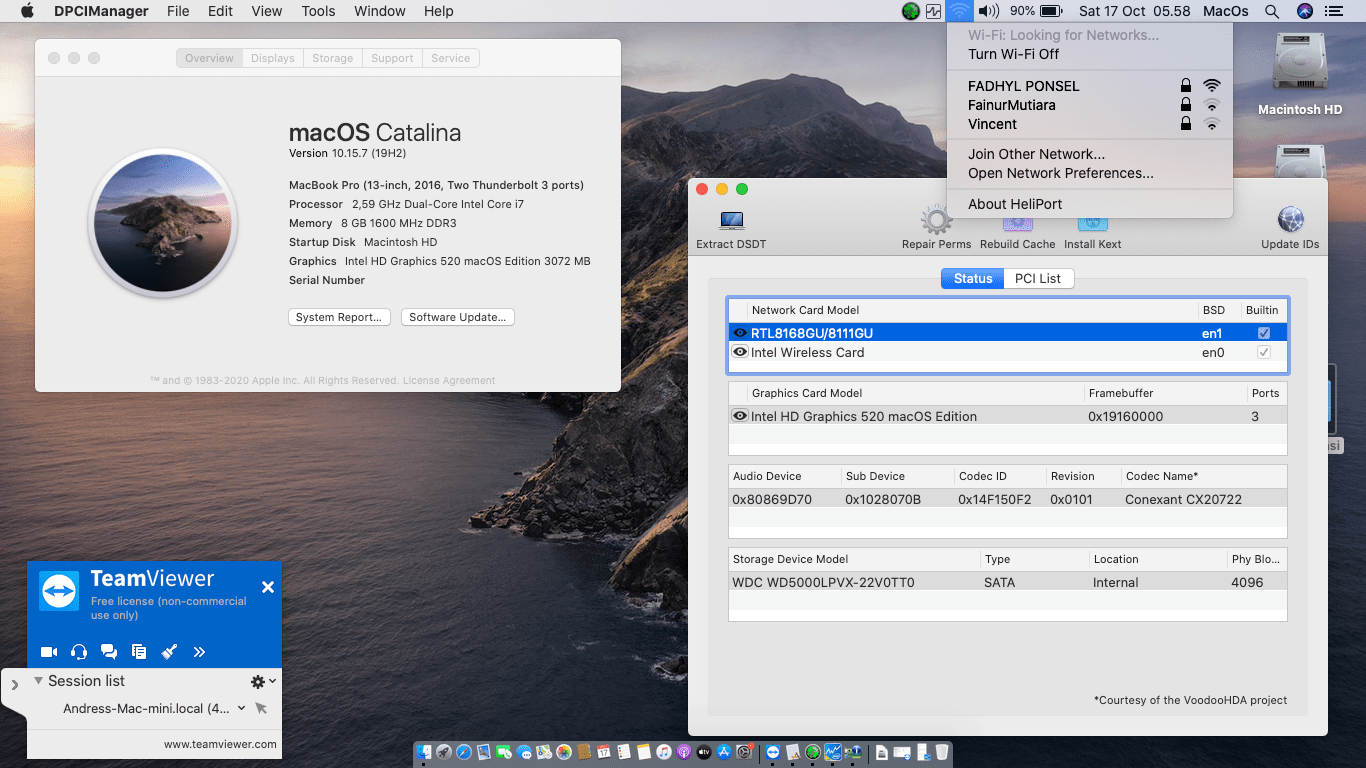Select About HeliPort menu item
Screen dimensions: 1366x768
click(x=1090, y=204)
